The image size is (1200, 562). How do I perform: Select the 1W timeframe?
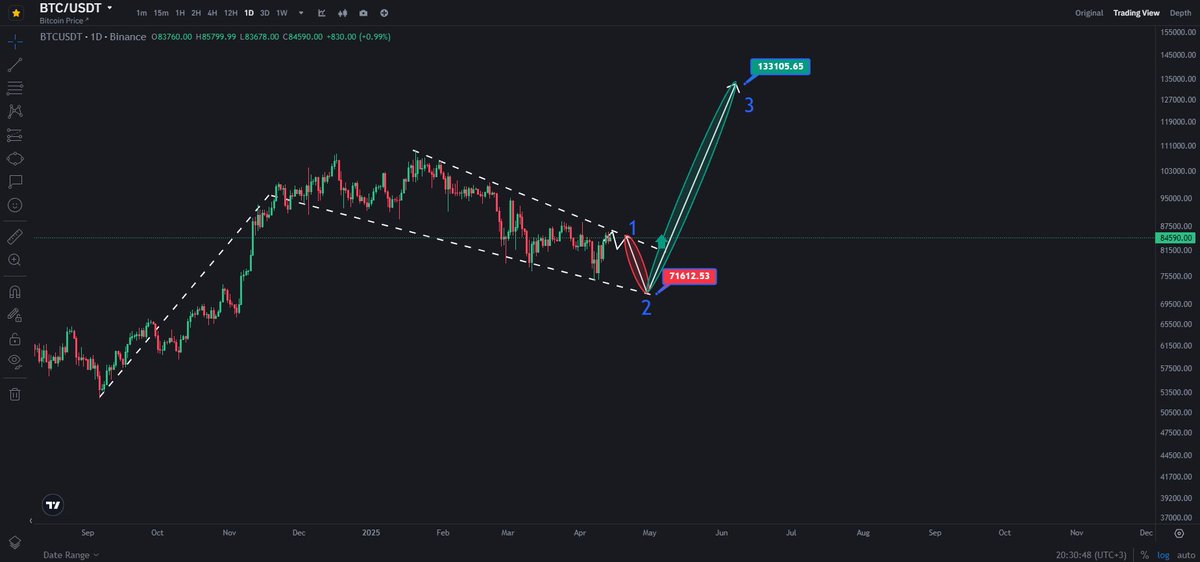coord(282,13)
